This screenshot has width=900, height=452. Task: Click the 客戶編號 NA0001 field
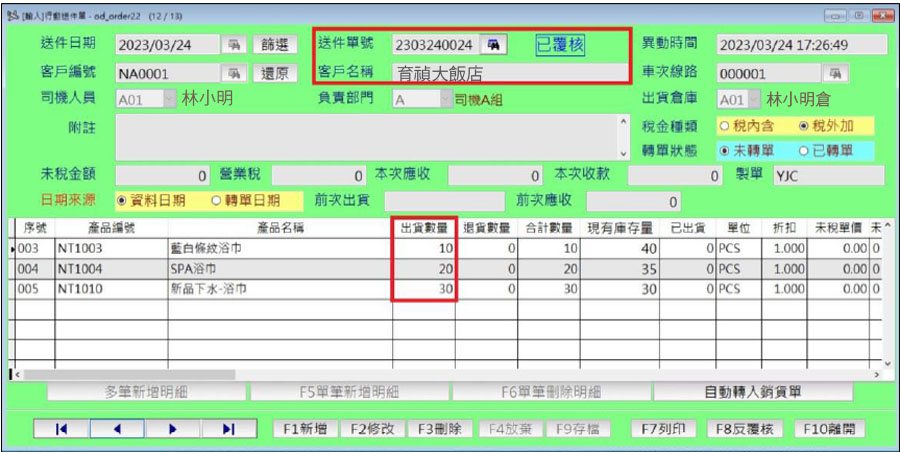pyautogui.click(x=168, y=73)
